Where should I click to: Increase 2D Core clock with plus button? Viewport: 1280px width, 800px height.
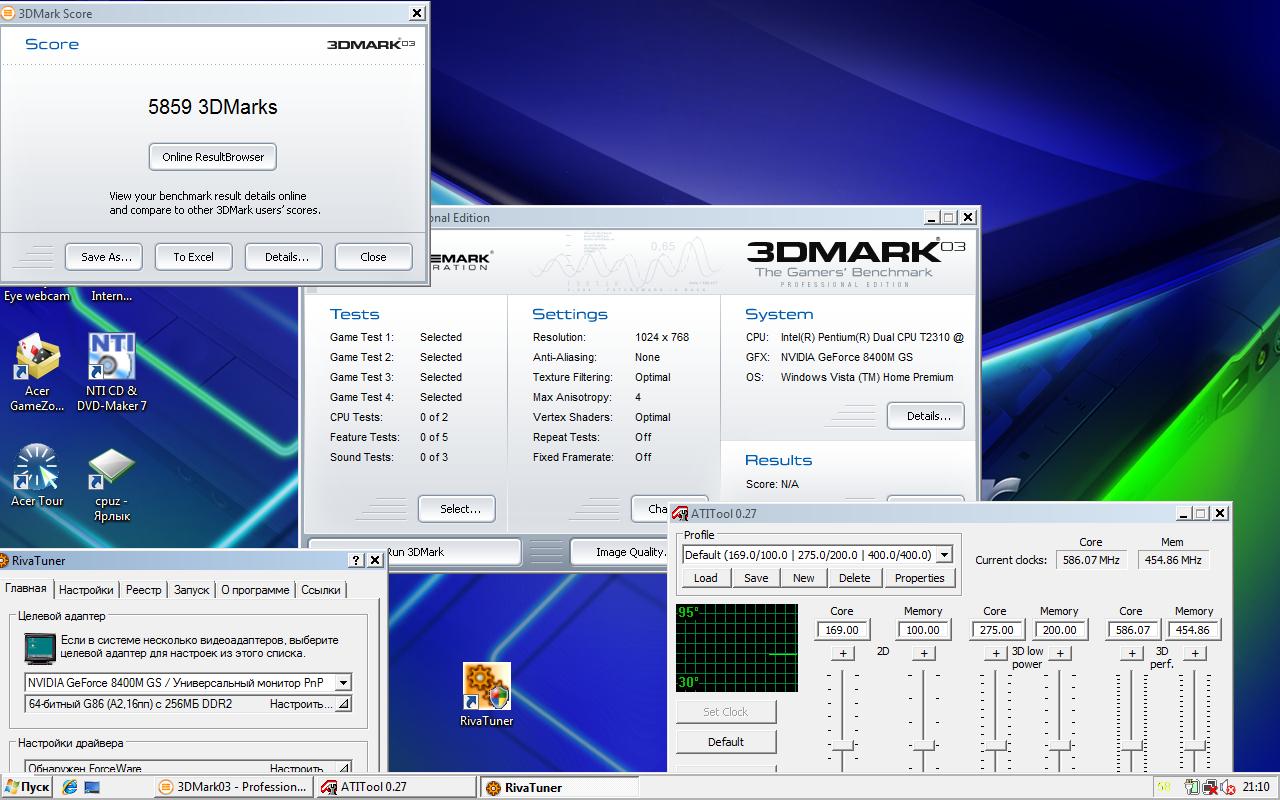pyautogui.click(x=843, y=653)
